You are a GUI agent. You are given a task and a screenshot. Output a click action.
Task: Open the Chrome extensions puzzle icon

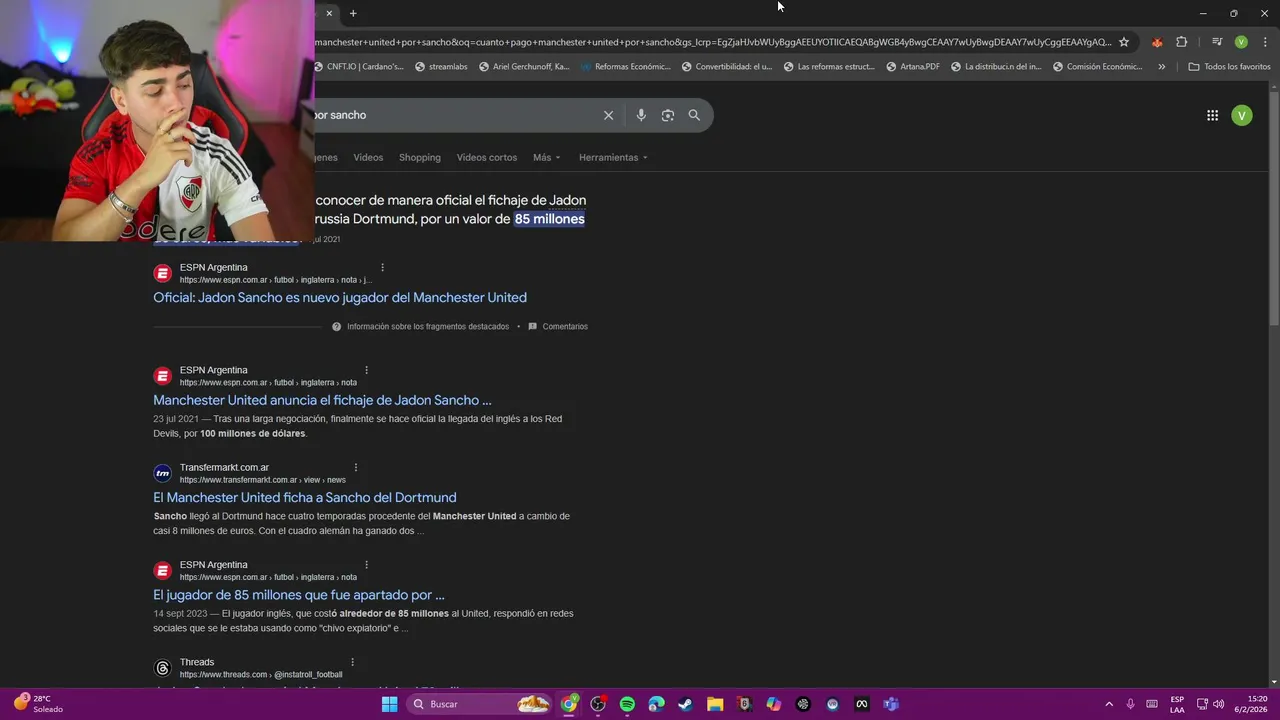click(1182, 42)
